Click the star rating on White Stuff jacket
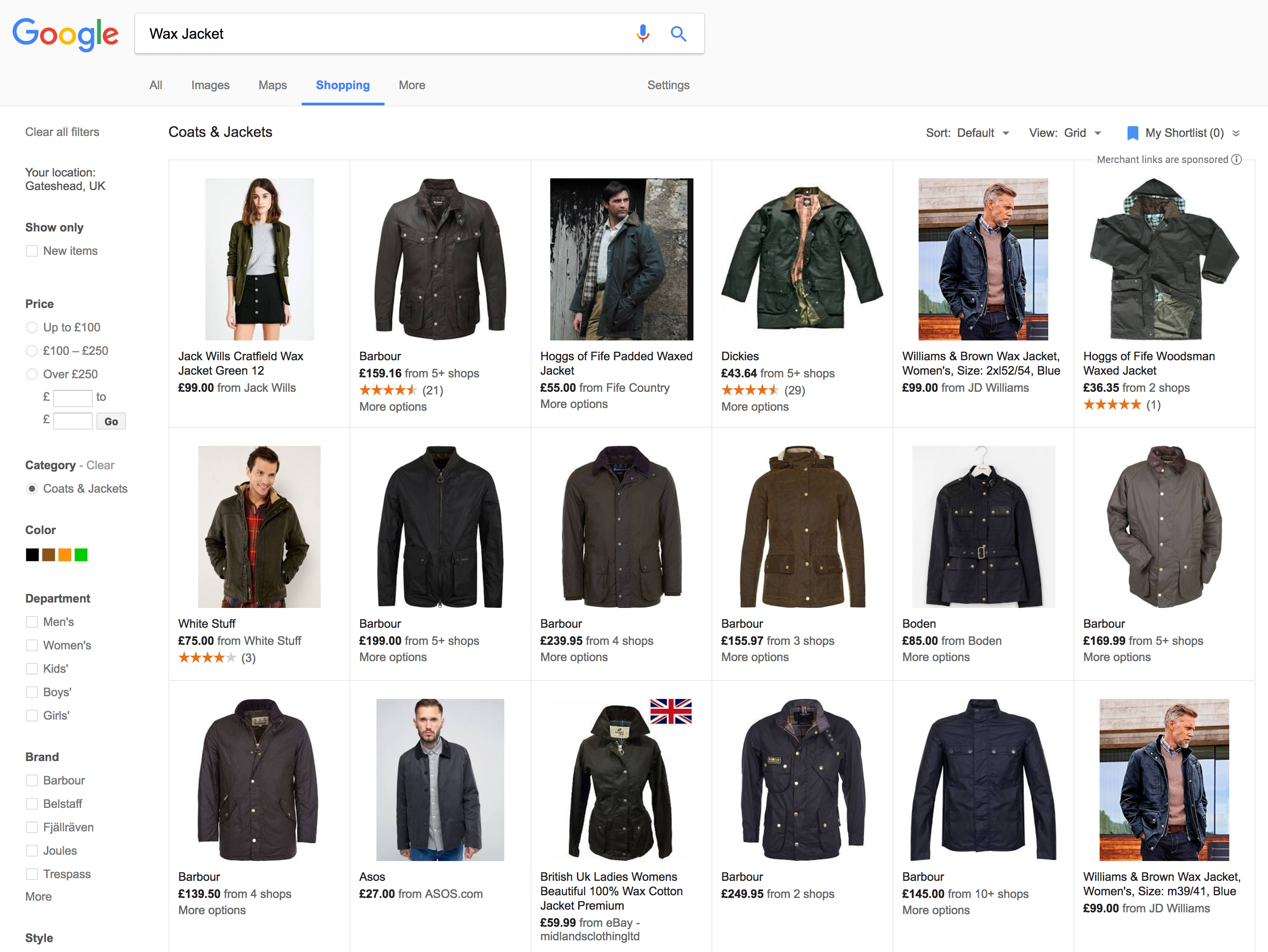Screen dimensions: 1268x952 point(207,657)
